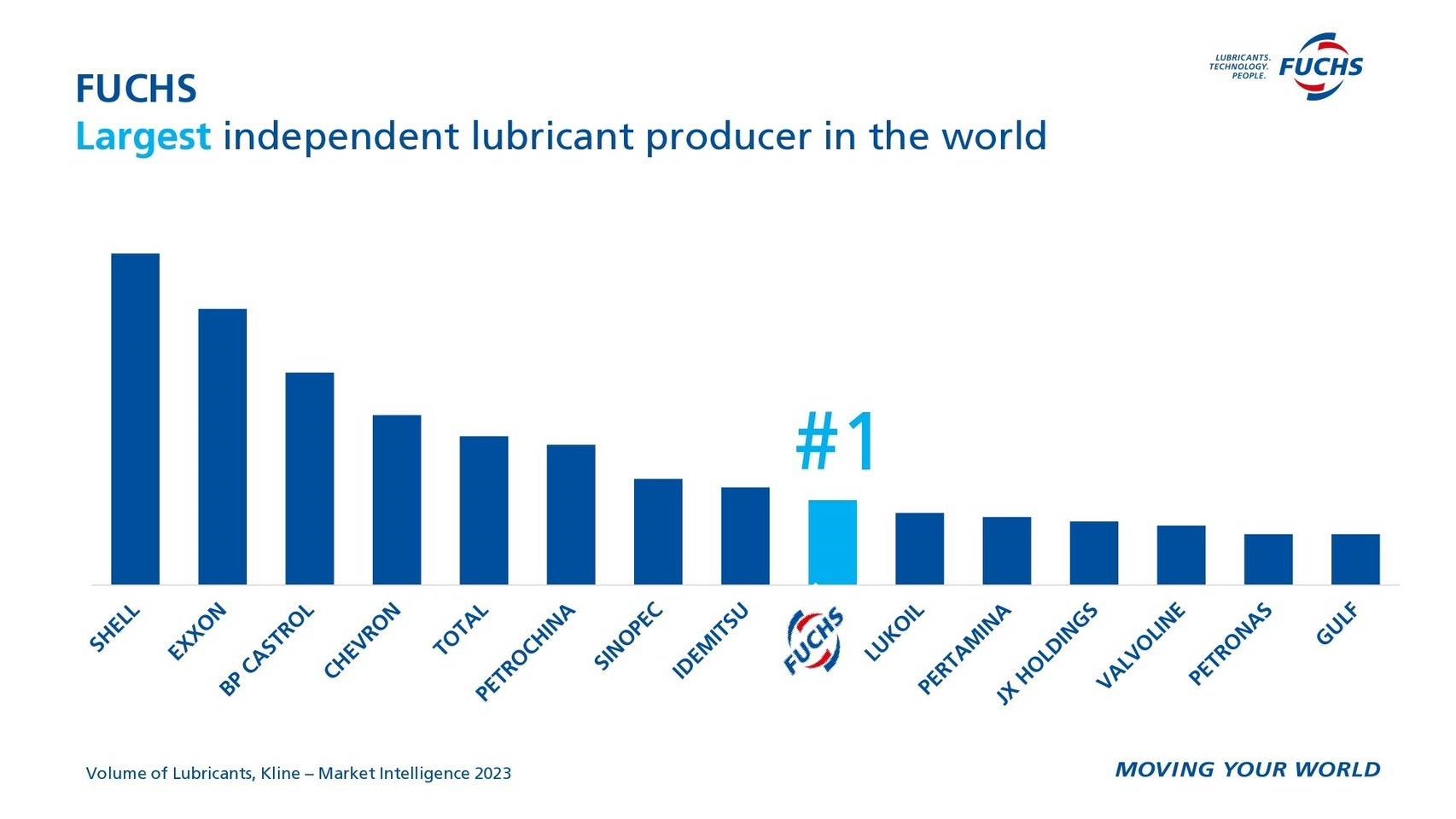The height and width of the screenshot is (819, 1456).
Task: Select the light blue FUCHS bar
Action: point(832,542)
